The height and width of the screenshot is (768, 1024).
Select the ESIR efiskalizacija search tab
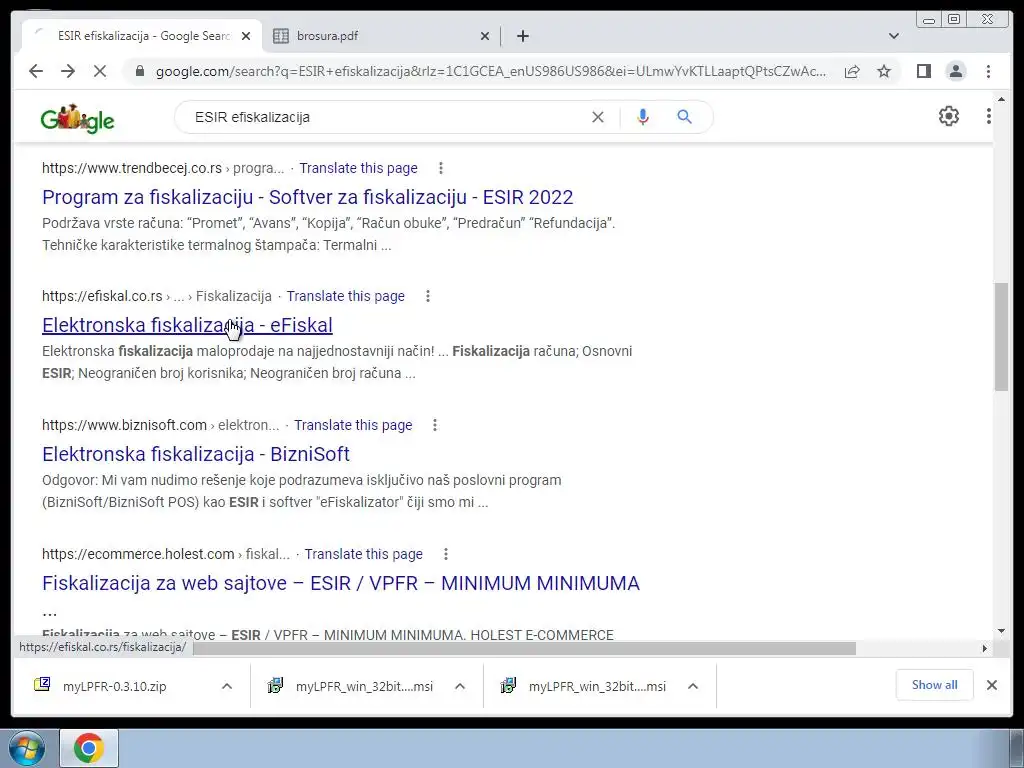pyautogui.click(x=143, y=36)
